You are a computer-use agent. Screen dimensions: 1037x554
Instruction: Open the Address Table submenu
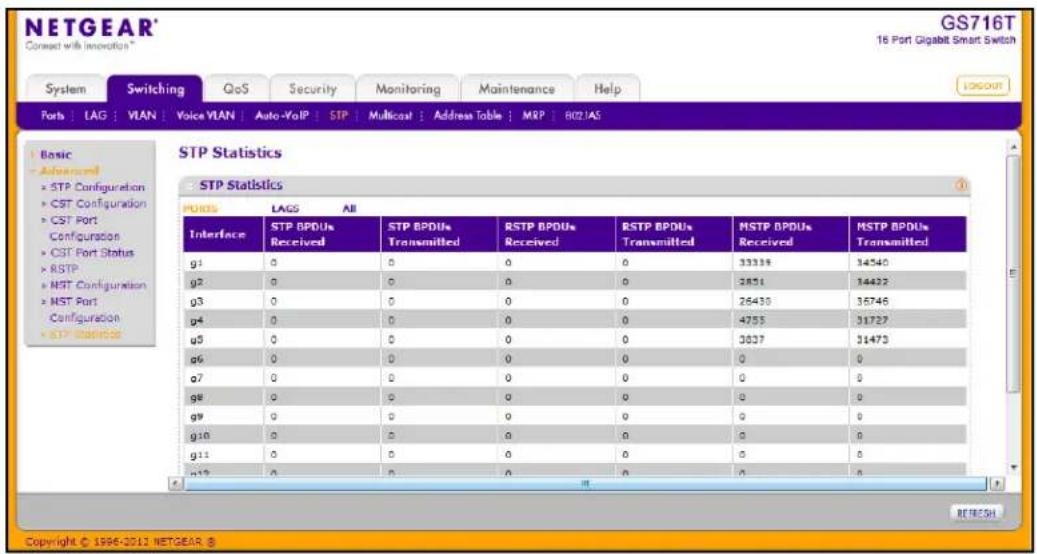click(x=469, y=115)
